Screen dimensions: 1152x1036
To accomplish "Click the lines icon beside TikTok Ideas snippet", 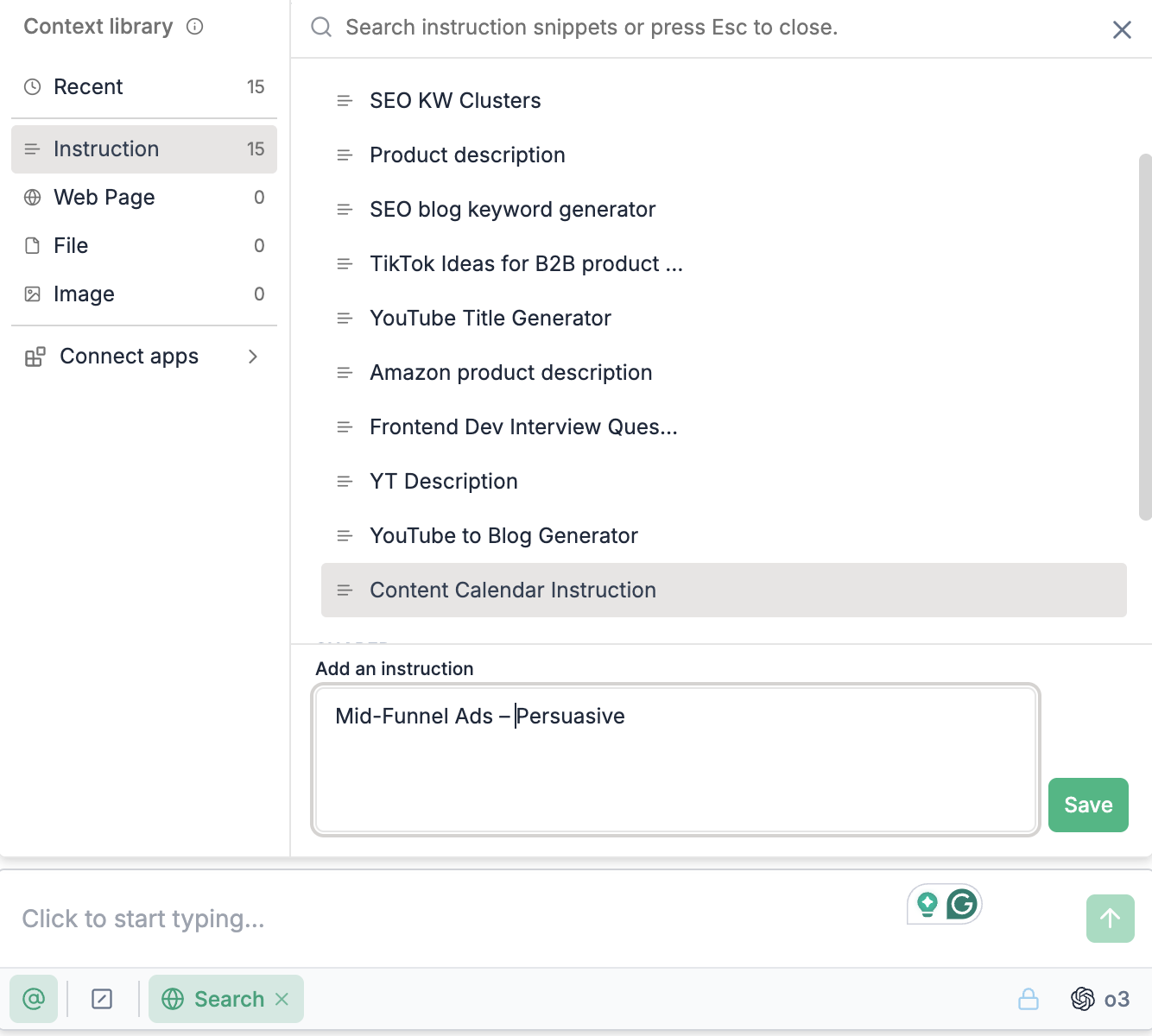I will coord(345,264).
